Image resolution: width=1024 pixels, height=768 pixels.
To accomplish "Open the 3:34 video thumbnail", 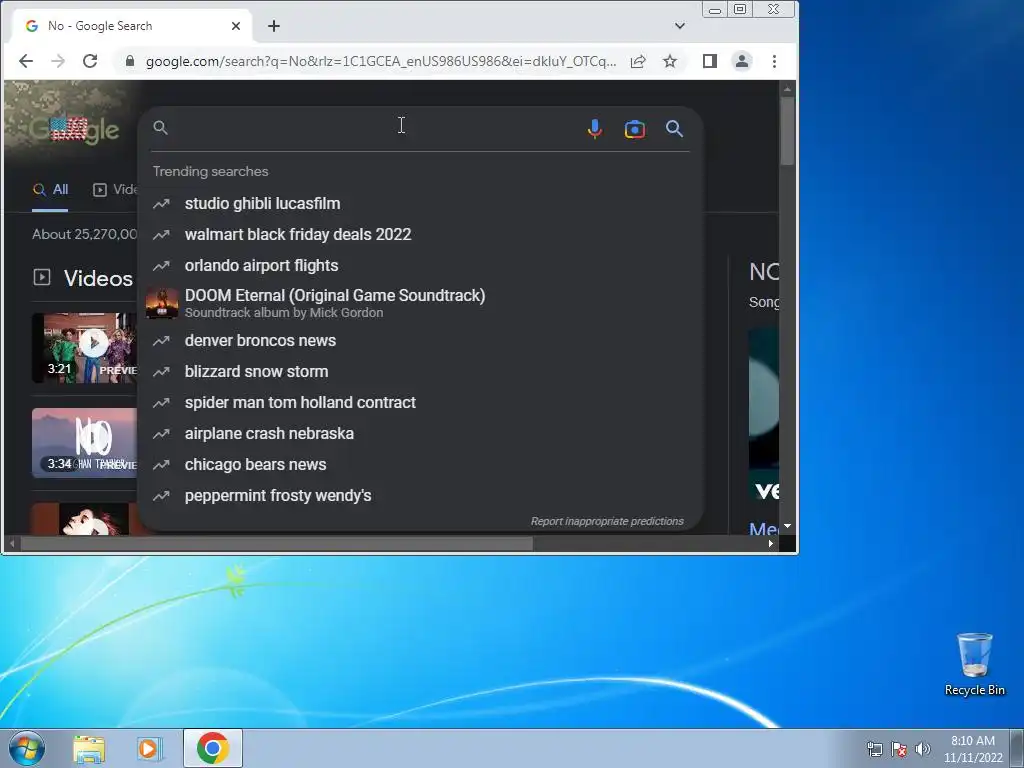I will point(85,443).
